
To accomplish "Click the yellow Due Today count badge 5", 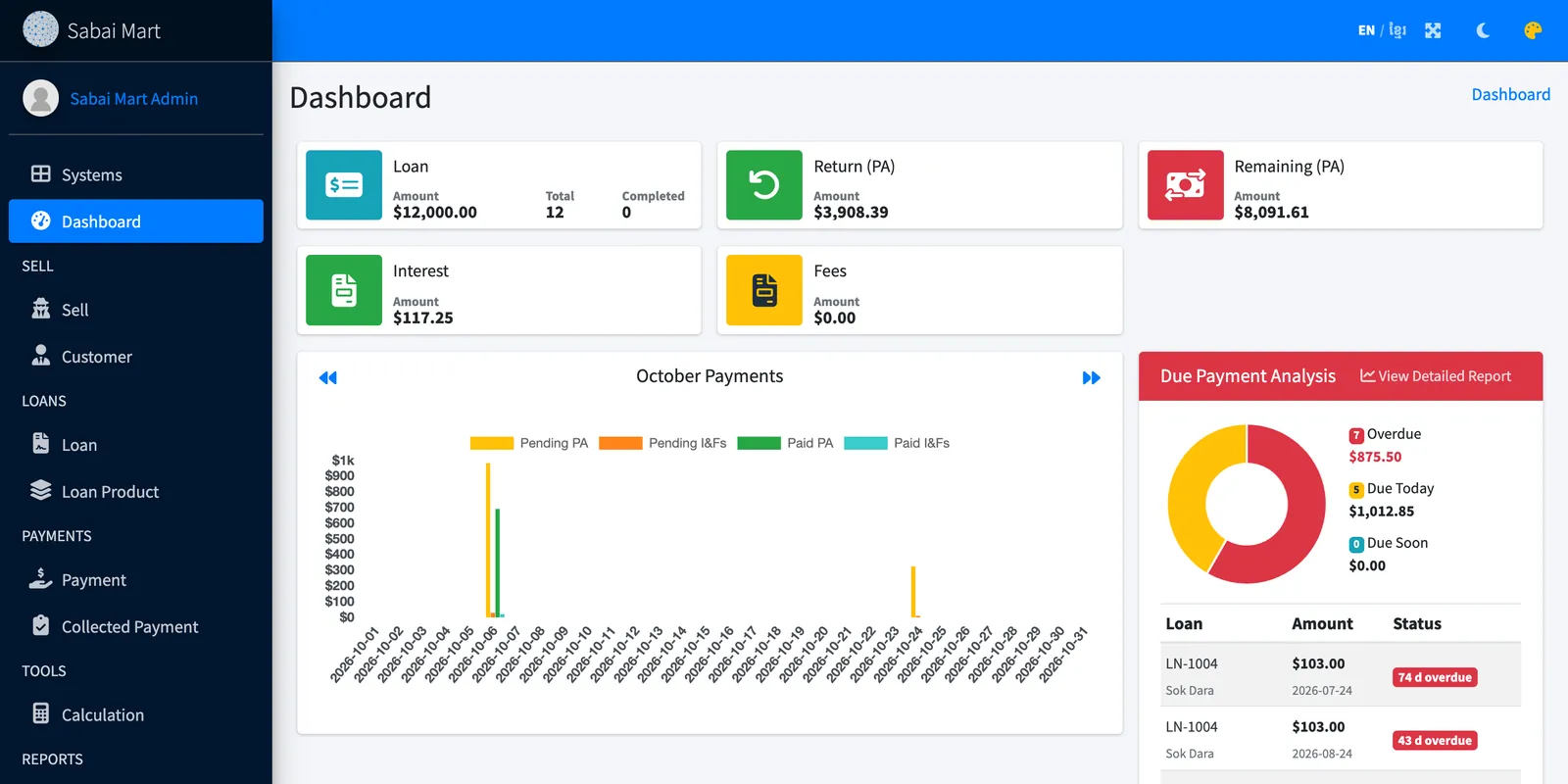I will (x=1356, y=490).
